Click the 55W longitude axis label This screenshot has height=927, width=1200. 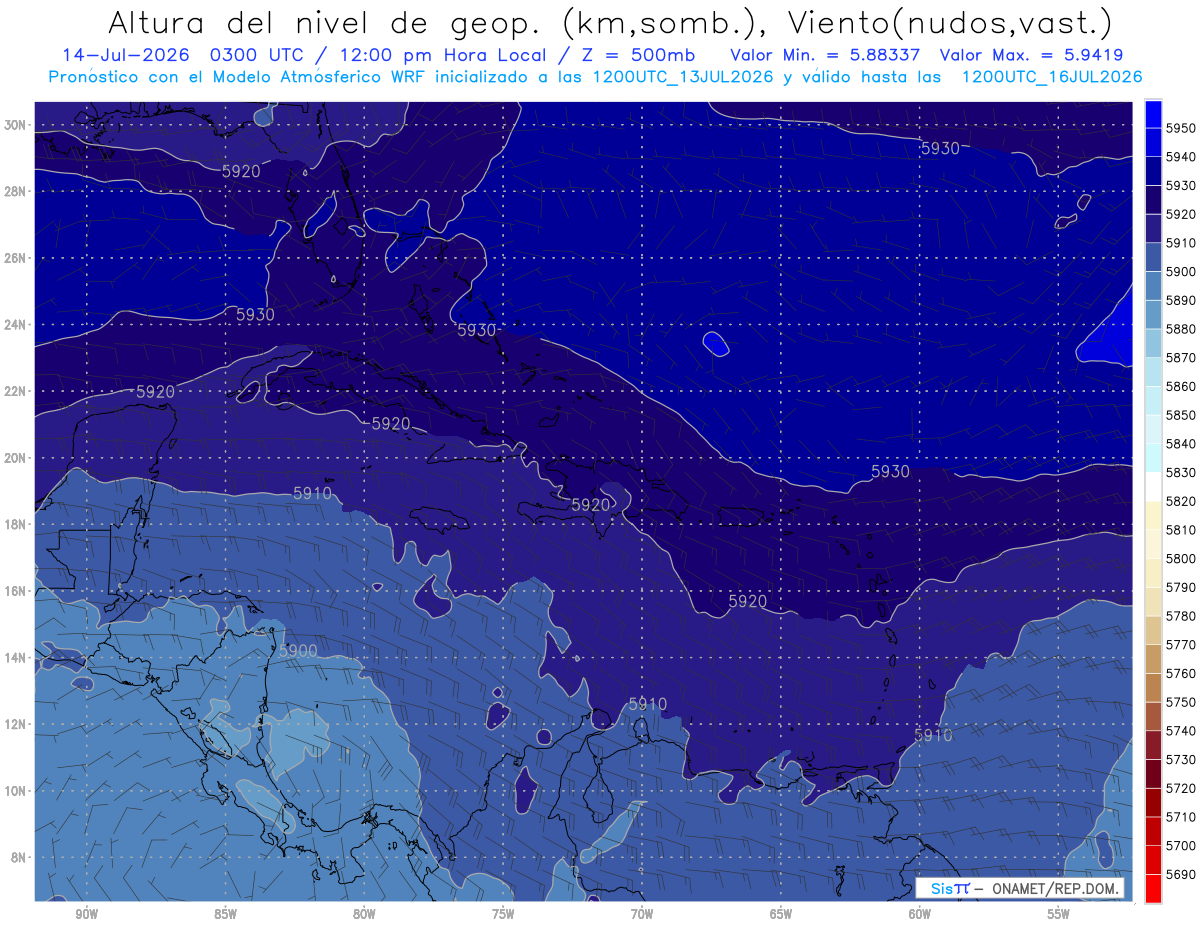point(1059,914)
